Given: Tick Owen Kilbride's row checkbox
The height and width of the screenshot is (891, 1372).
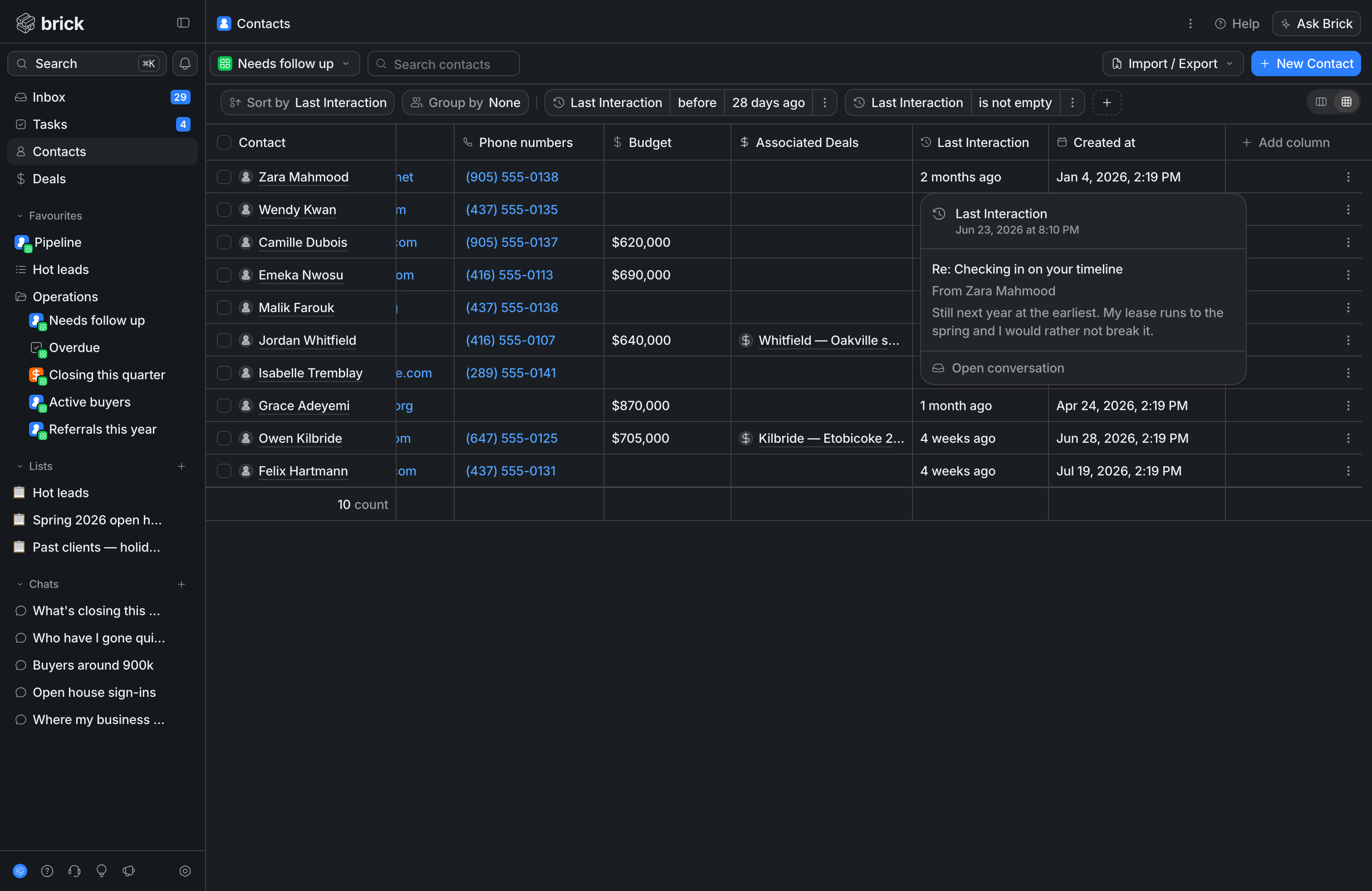Looking at the screenshot, I should pyautogui.click(x=224, y=438).
